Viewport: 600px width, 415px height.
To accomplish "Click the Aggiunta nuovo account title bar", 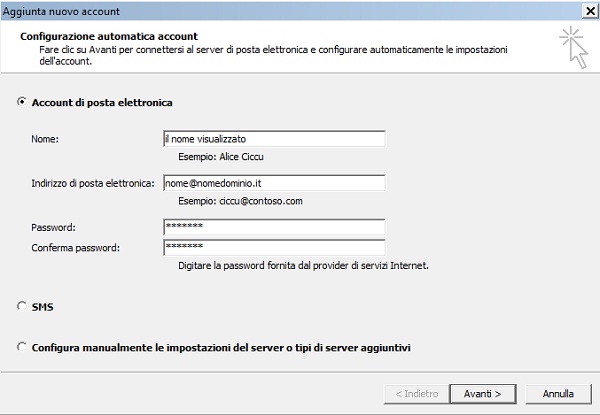I will click(x=291, y=11).
